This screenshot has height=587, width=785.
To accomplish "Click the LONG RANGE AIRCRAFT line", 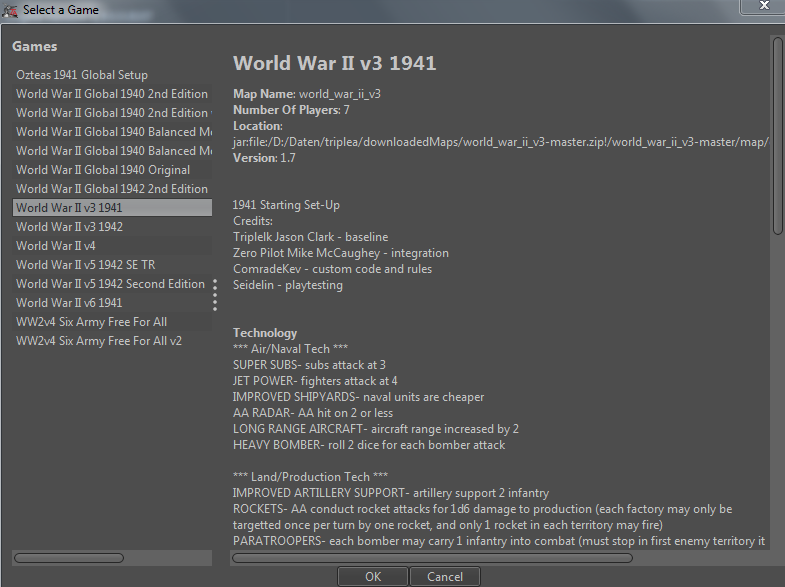I will pos(375,429).
